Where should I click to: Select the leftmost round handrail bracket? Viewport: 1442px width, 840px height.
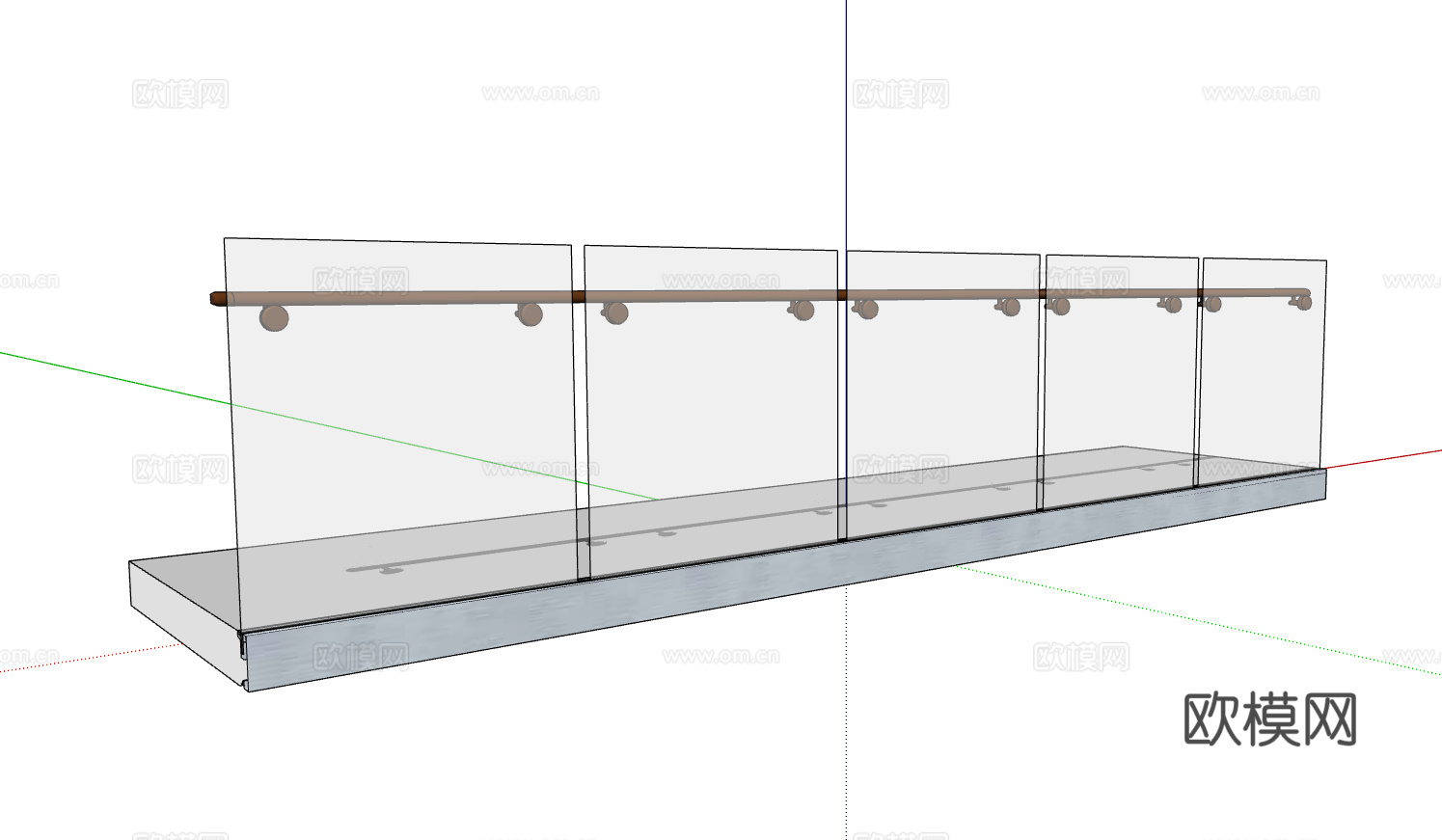coord(274,318)
